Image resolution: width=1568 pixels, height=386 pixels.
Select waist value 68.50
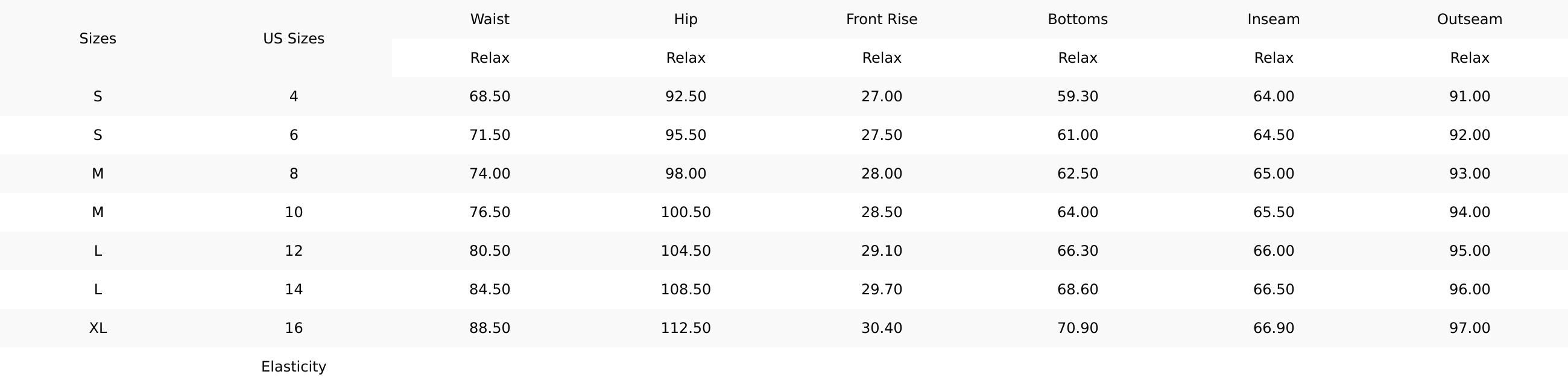pos(489,97)
